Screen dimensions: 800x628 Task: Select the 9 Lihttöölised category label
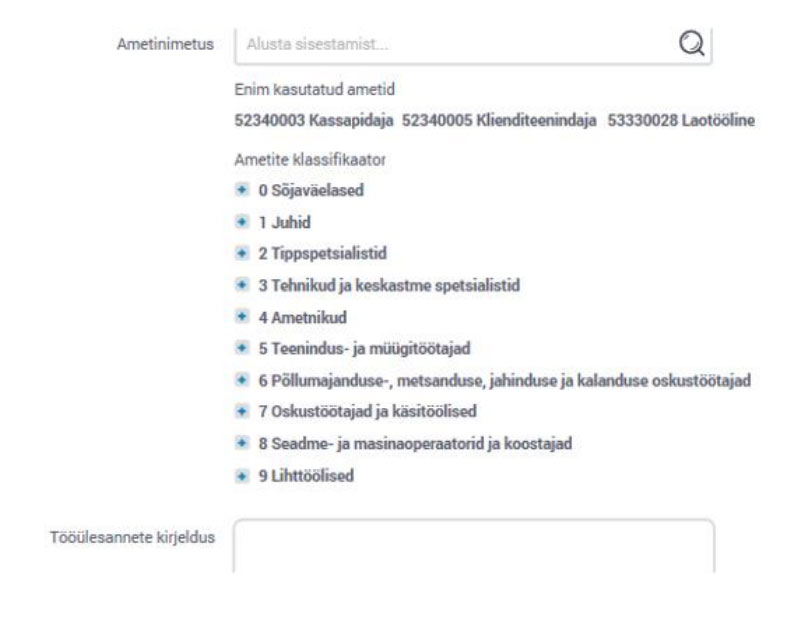click(x=306, y=476)
